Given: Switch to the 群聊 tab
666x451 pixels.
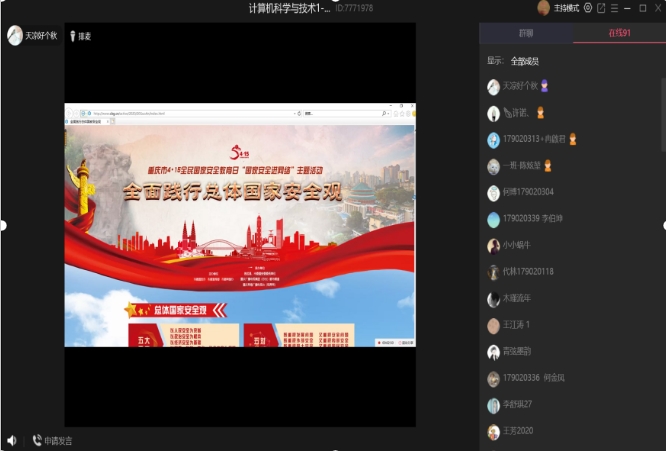Looking at the screenshot, I should [526, 33].
